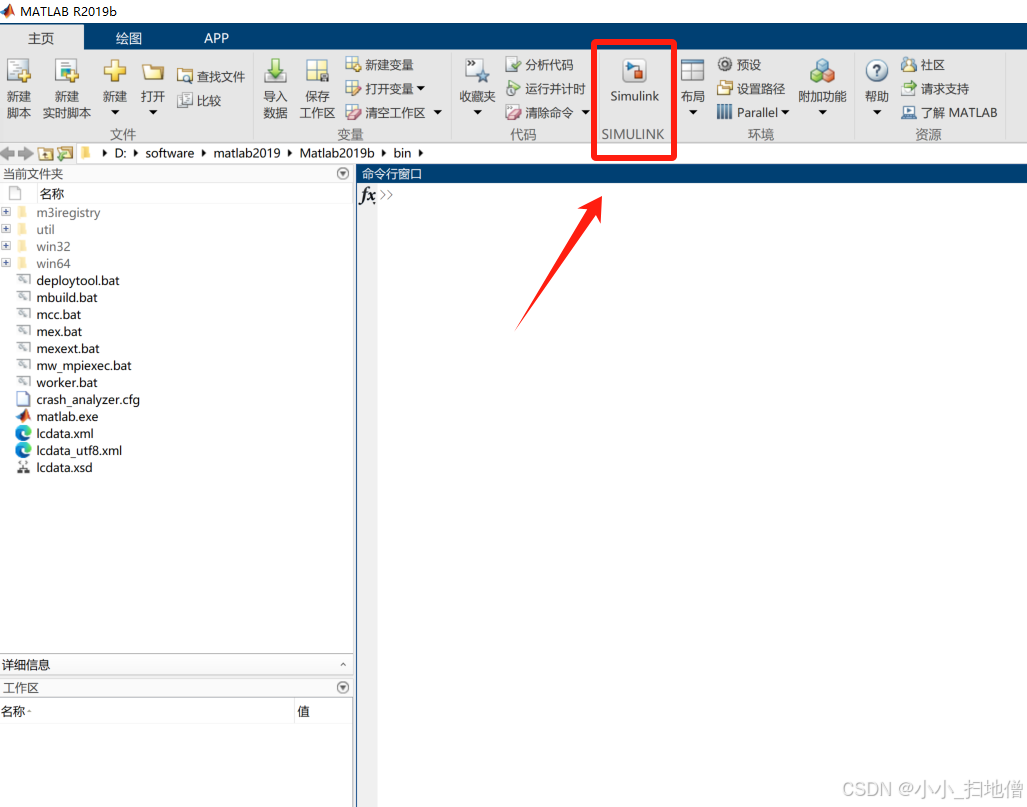Expand the win64 folder
The height and width of the screenshot is (807, 1027).
(x=6, y=263)
